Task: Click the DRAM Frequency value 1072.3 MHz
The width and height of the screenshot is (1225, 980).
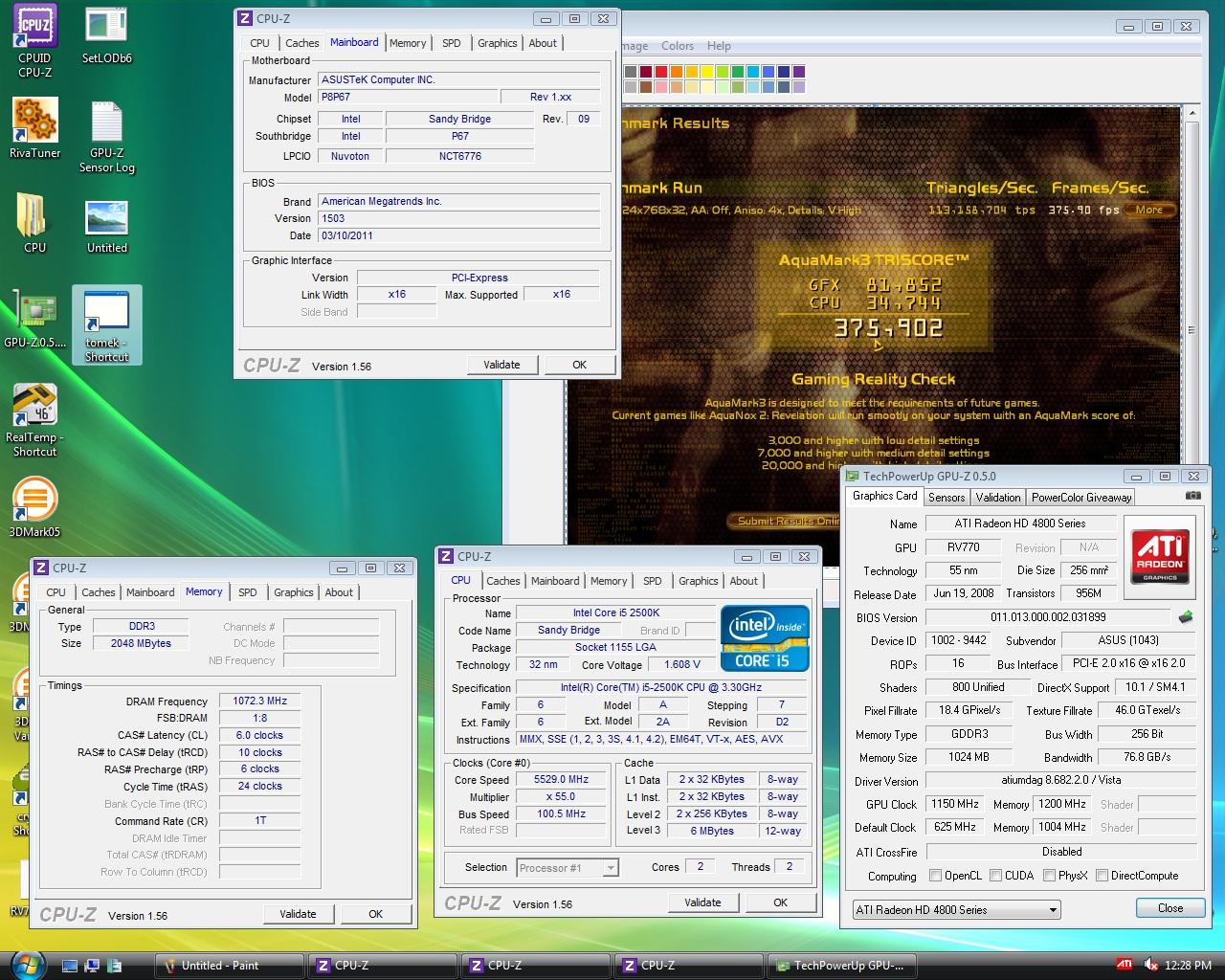Action: pos(259,702)
